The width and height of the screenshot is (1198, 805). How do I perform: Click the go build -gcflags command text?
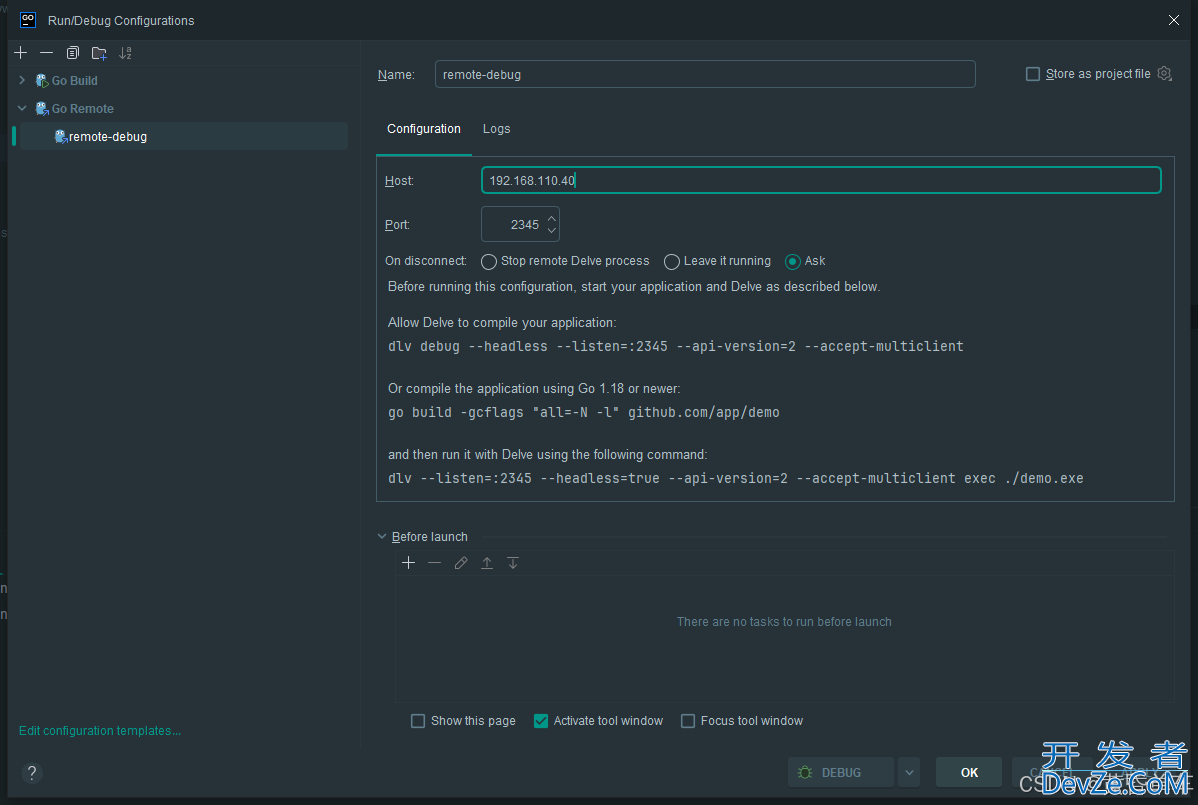pos(584,412)
